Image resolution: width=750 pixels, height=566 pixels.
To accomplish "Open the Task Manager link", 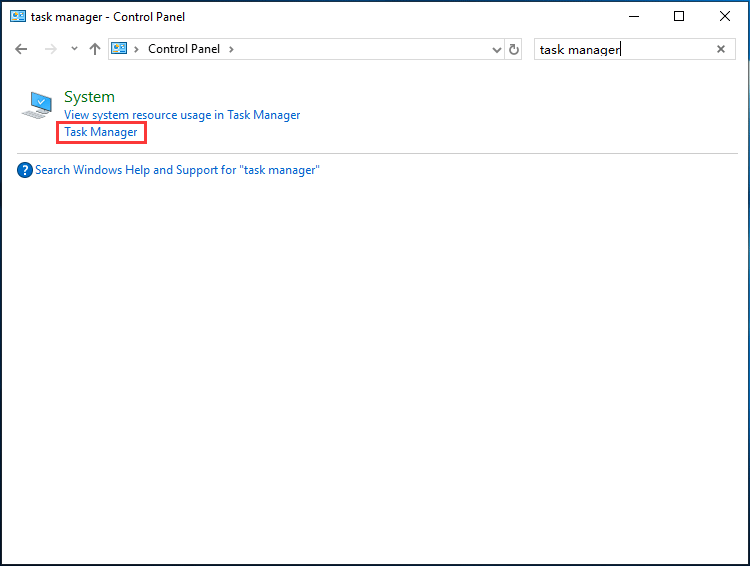I will (101, 132).
